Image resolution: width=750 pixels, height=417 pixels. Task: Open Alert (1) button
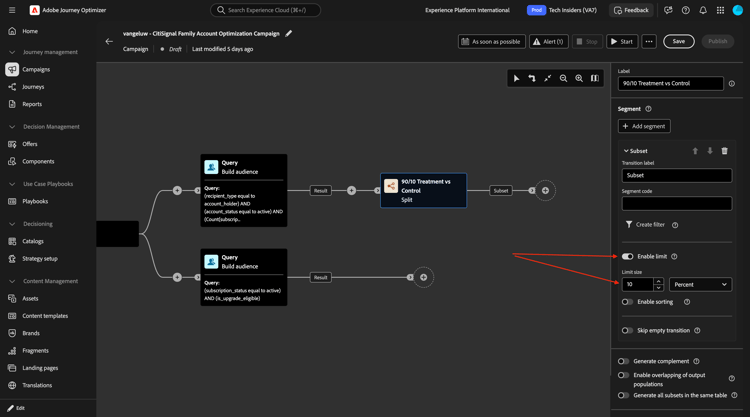click(549, 42)
